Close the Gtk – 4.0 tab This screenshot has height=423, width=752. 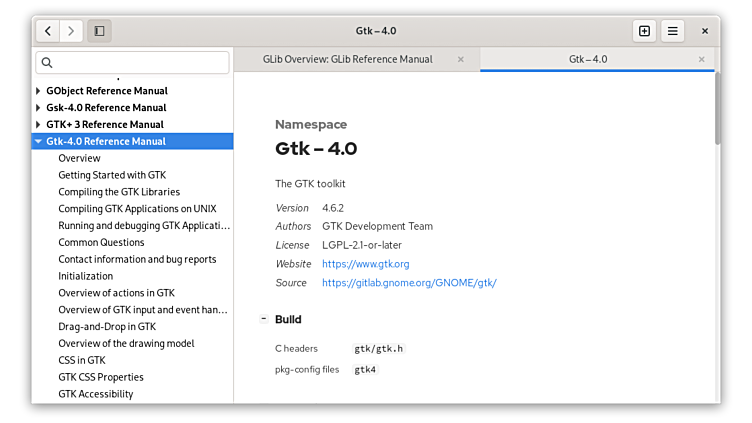pyautogui.click(x=701, y=59)
